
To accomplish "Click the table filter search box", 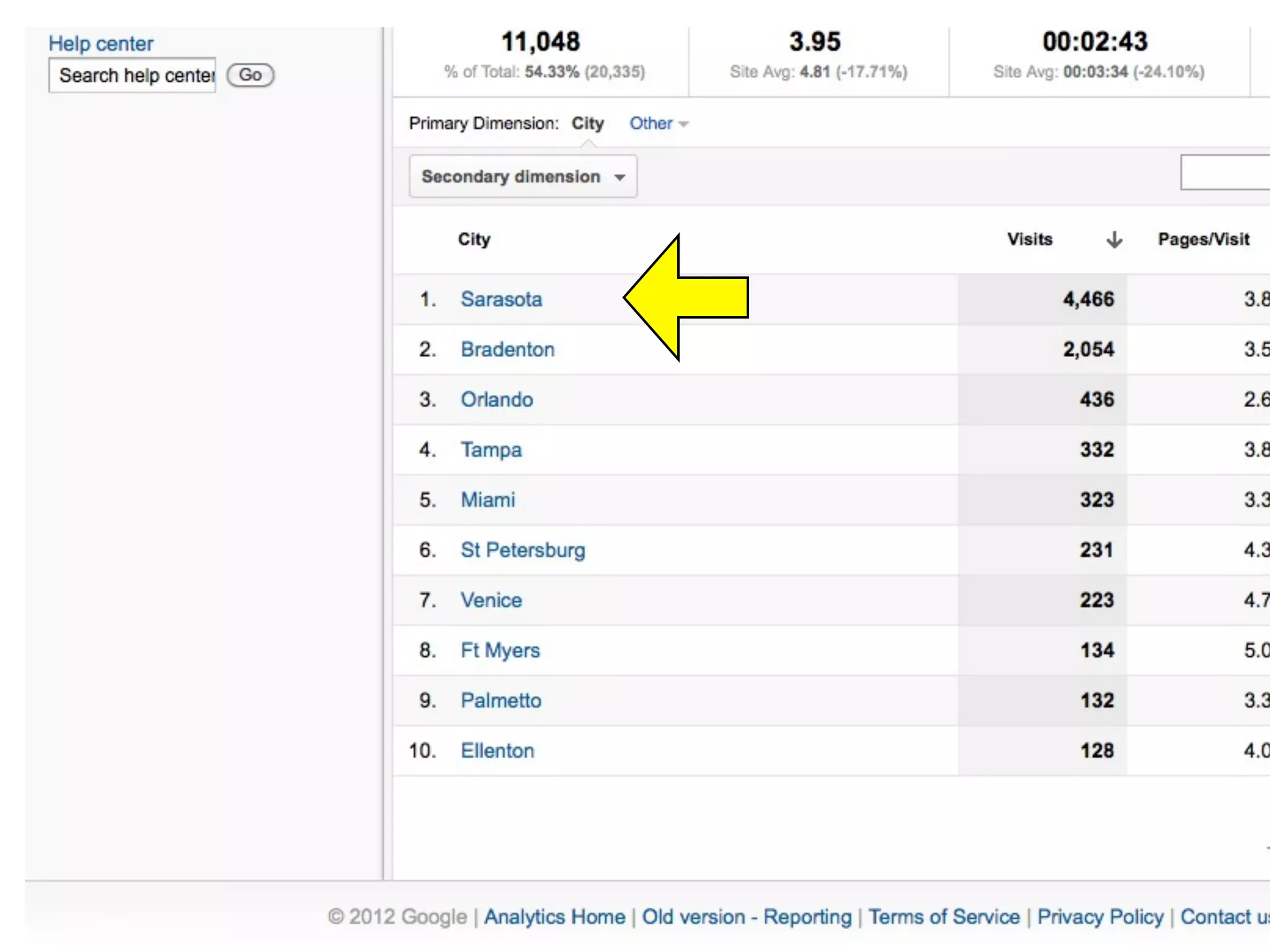I will pos(1225,172).
